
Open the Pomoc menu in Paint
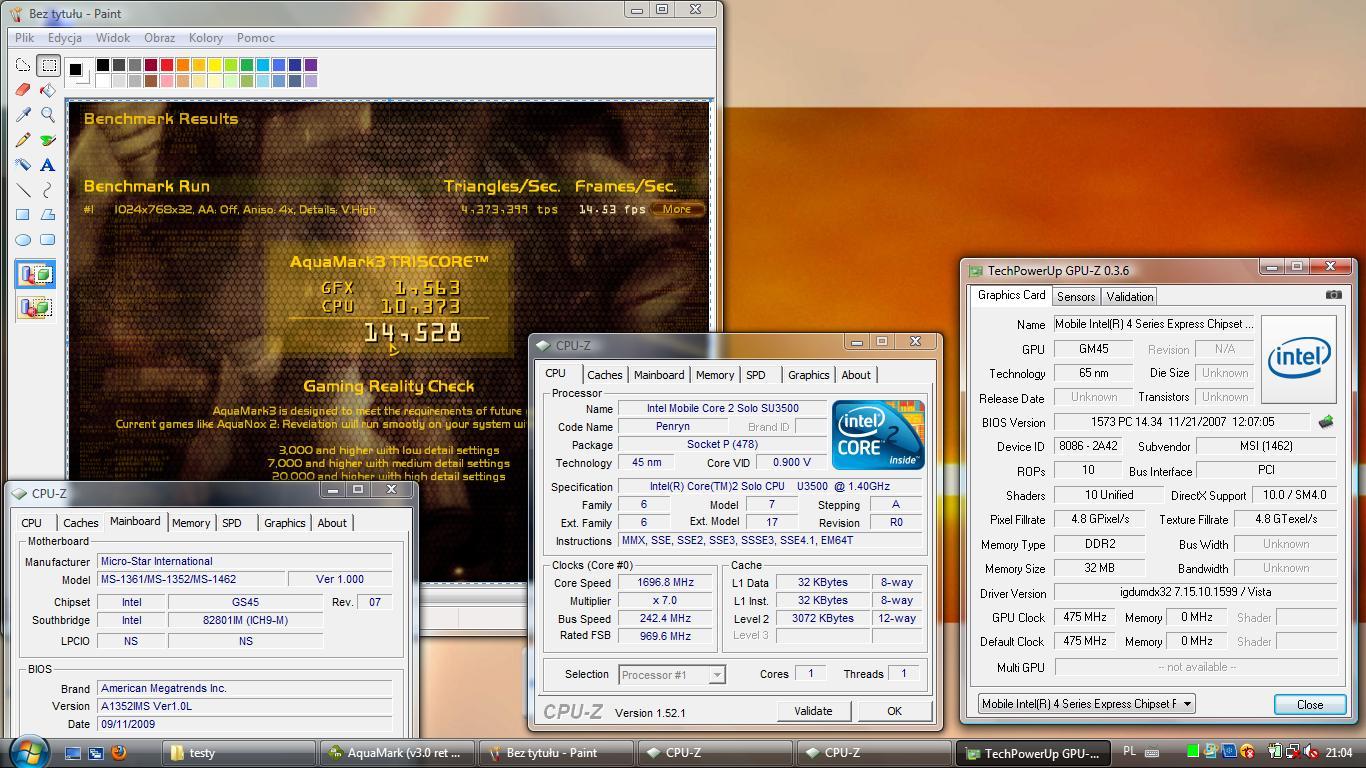[x=256, y=38]
